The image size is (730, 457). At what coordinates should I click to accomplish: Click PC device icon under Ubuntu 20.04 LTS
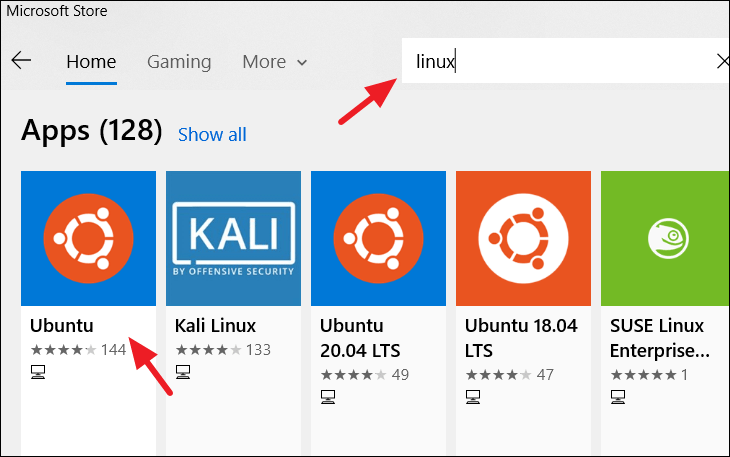[x=328, y=397]
